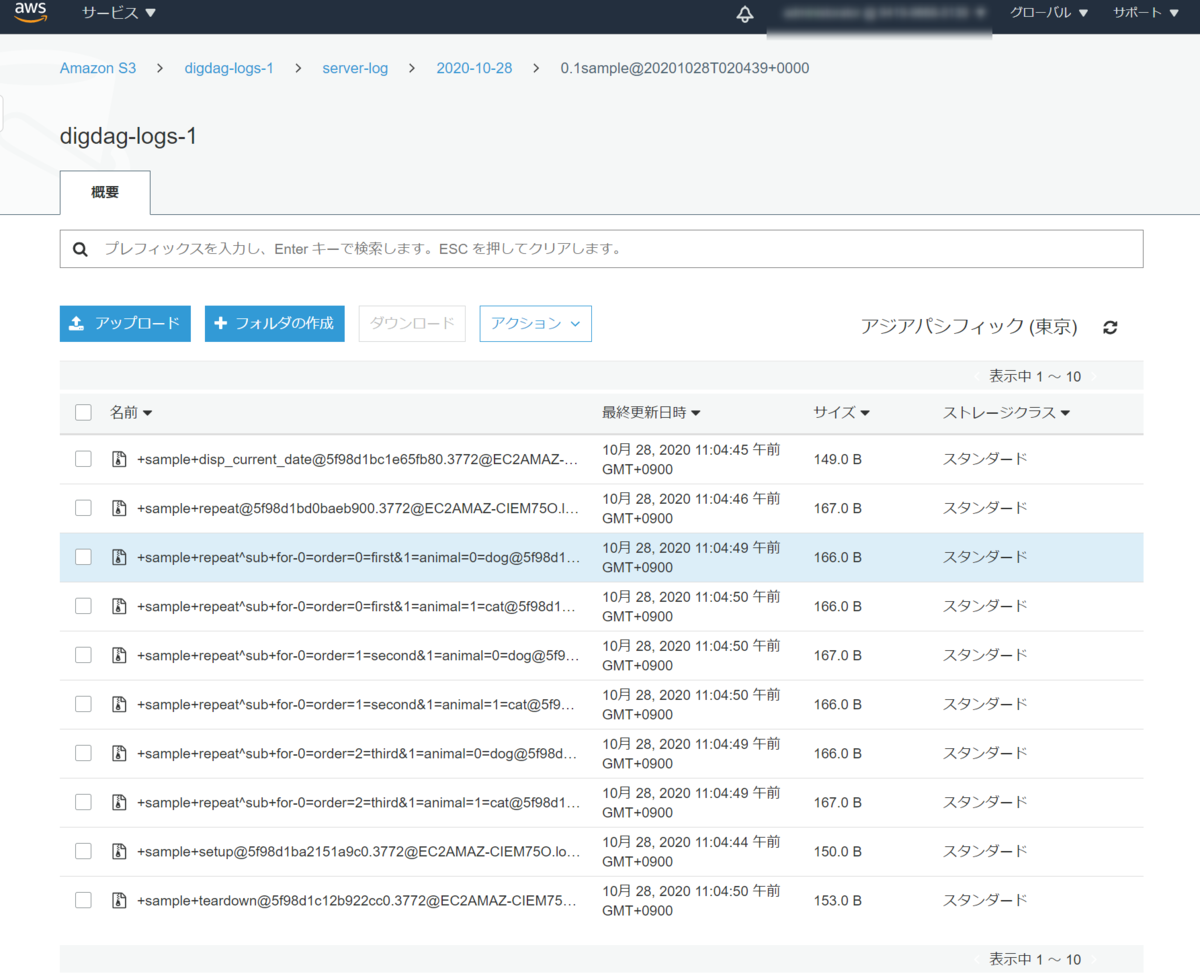1200x978 pixels.
Task: Click the 153.0 B size value
Action: click(x=838, y=900)
